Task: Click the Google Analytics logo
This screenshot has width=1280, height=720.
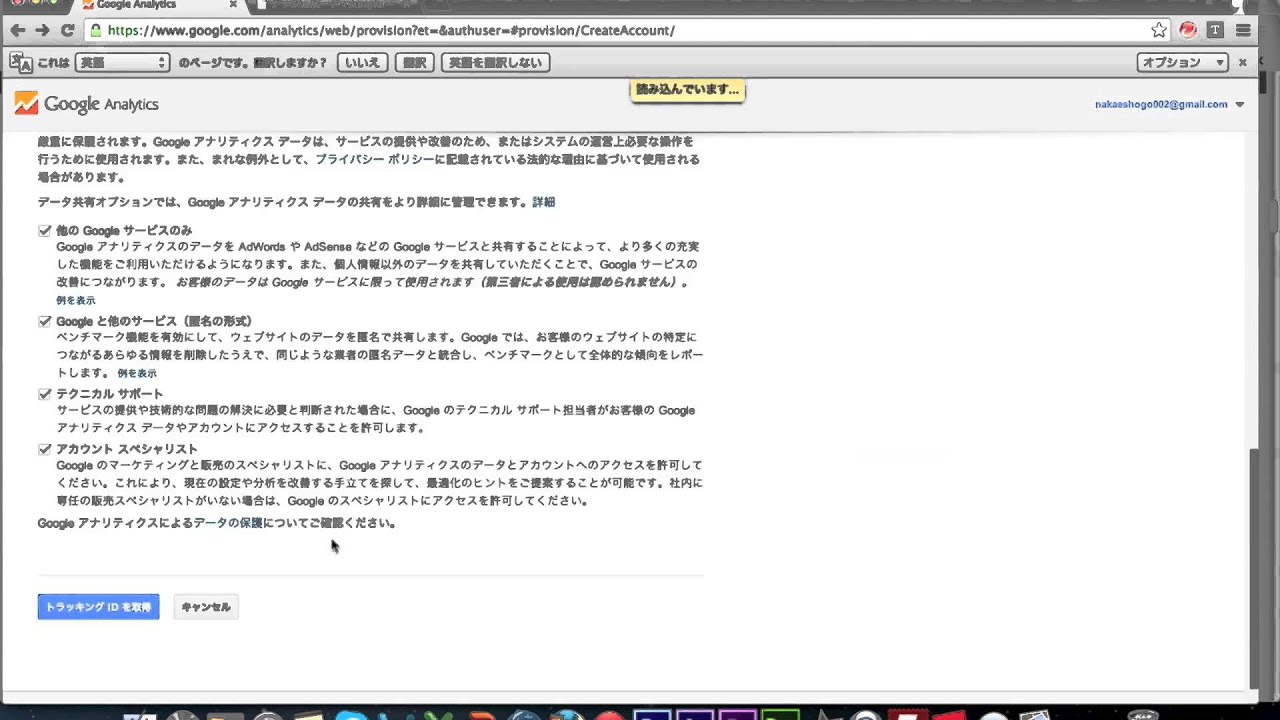Action: click(x=86, y=104)
